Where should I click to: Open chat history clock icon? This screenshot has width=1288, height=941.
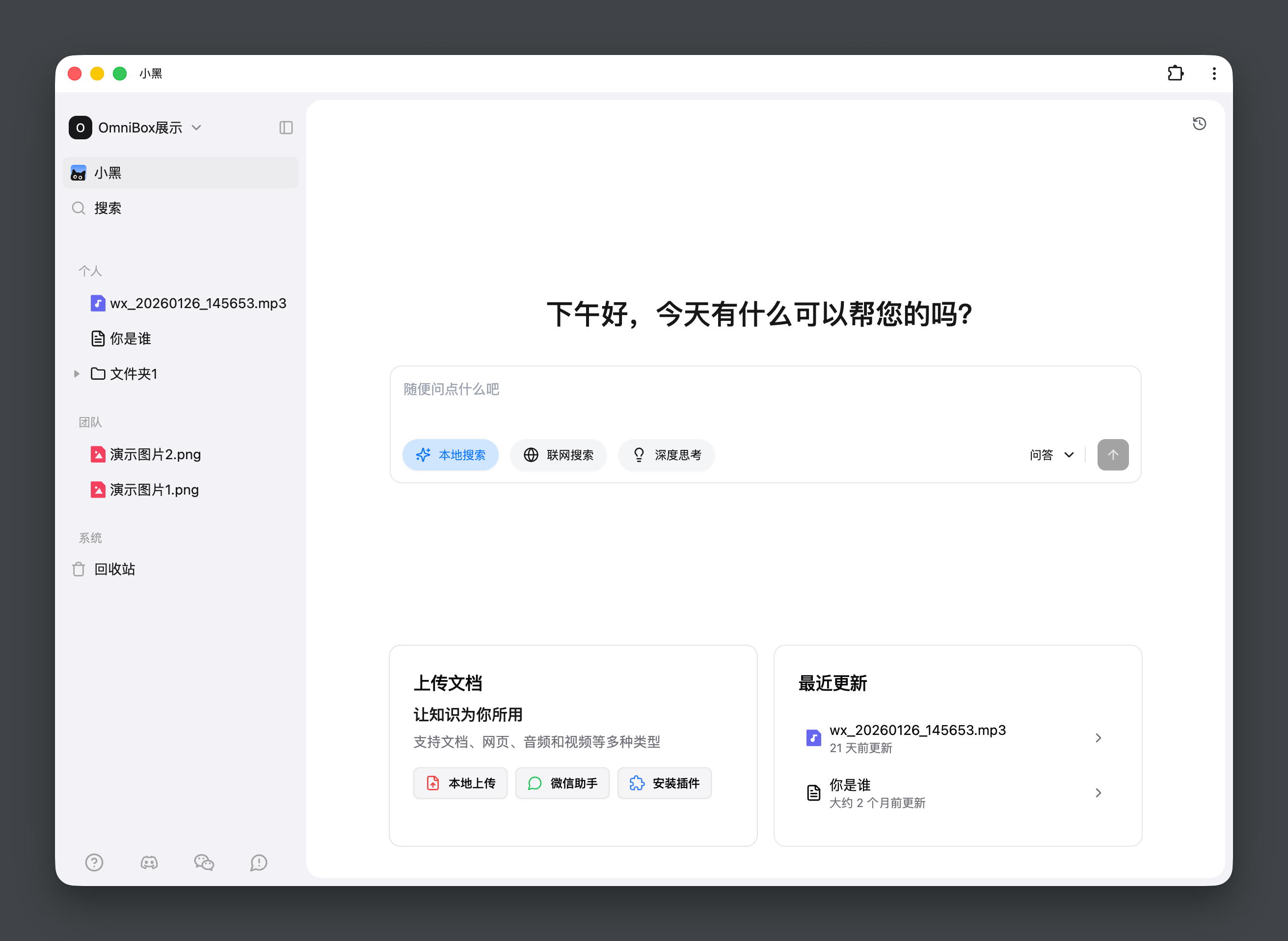pyautogui.click(x=1199, y=124)
